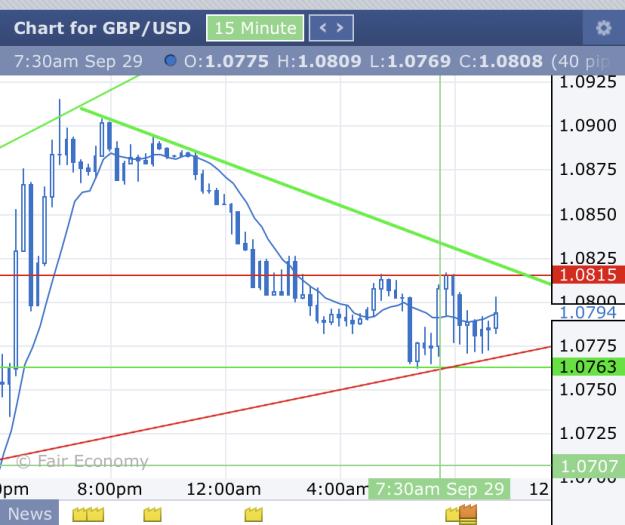
Task: Click the 1.0725 price axis label
Action: [x=588, y=433]
